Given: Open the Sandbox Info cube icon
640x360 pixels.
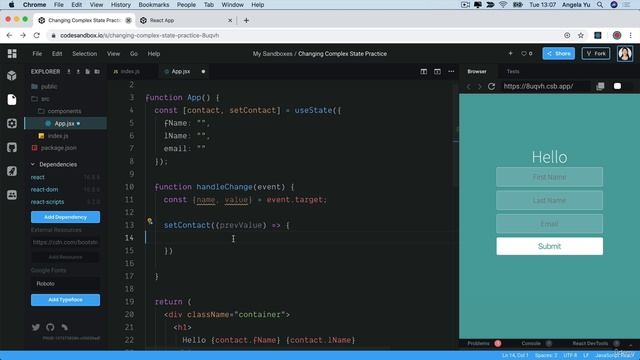Looking at the screenshot, I should pos(12,76).
